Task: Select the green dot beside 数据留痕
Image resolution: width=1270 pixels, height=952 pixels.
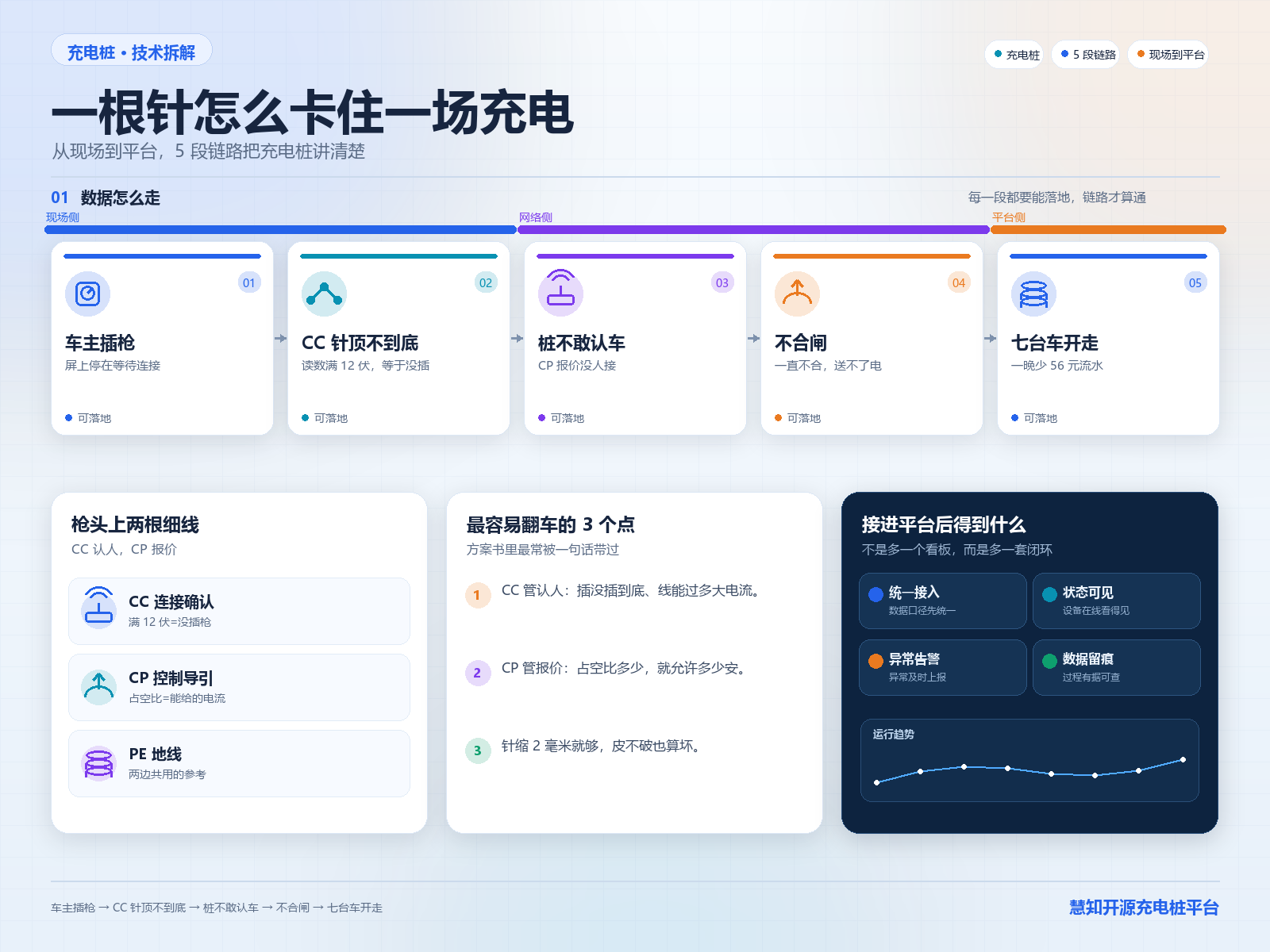Action: click(1050, 661)
